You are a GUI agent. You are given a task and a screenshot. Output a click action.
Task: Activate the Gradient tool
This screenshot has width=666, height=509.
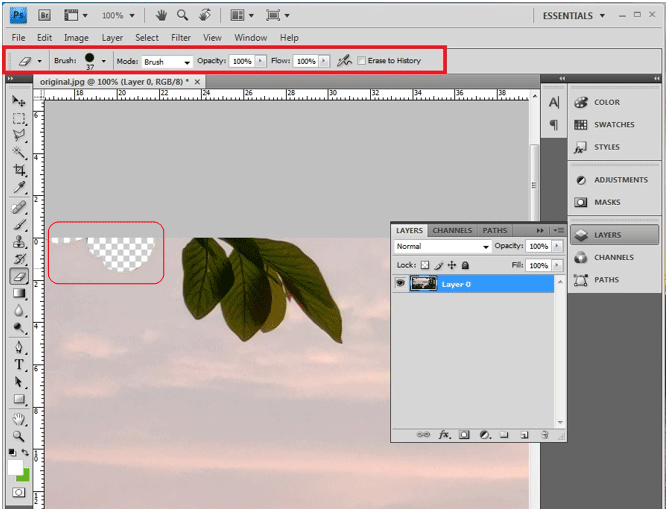[x=18, y=294]
